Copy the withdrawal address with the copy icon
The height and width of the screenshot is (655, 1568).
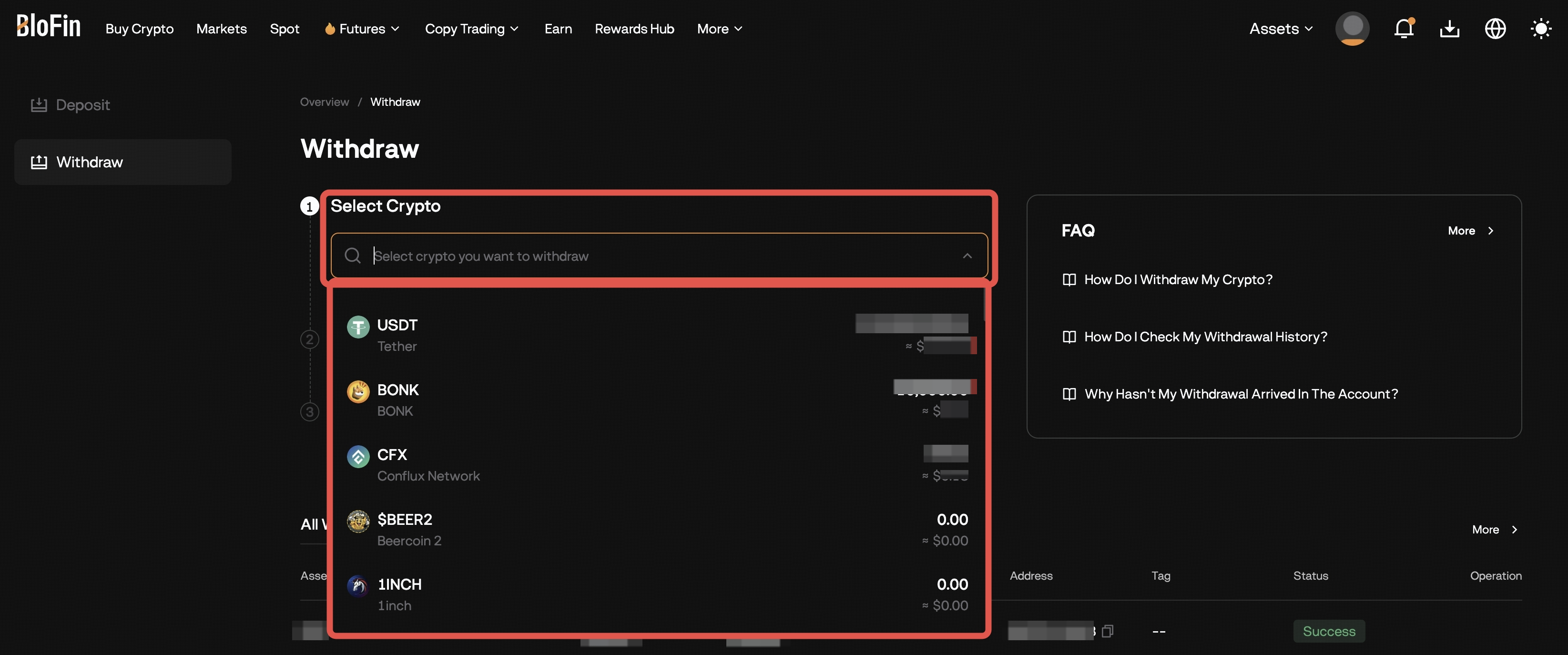pos(1108,631)
